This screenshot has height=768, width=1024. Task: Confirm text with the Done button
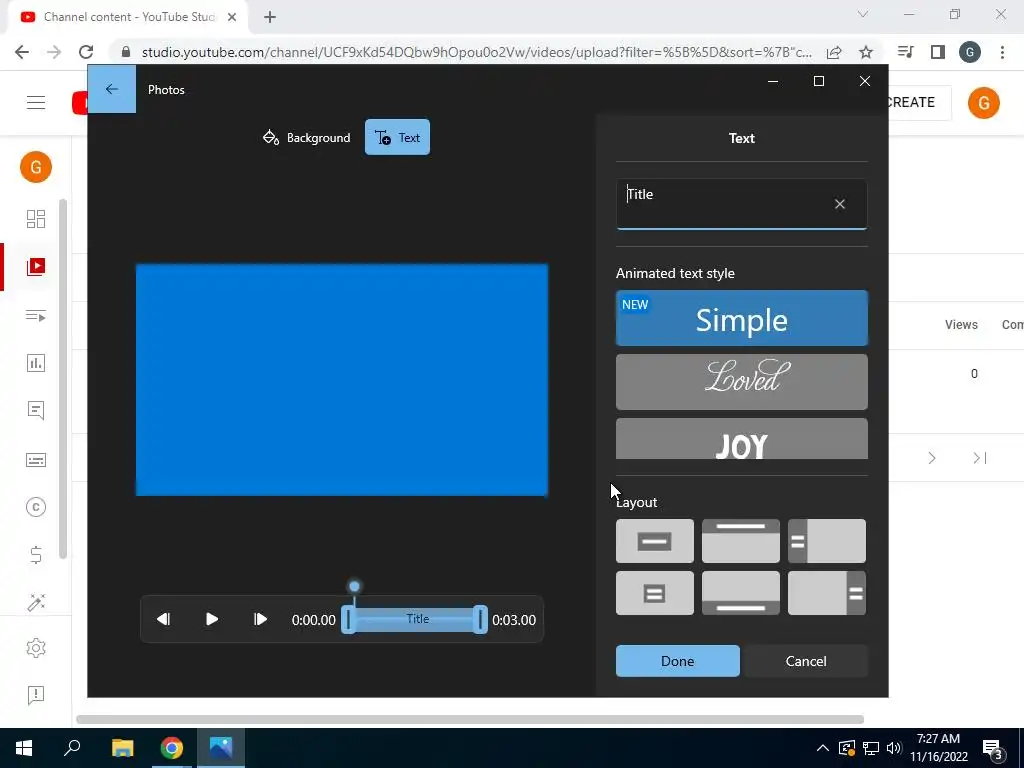pyautogui.click(x=677, y=661)
